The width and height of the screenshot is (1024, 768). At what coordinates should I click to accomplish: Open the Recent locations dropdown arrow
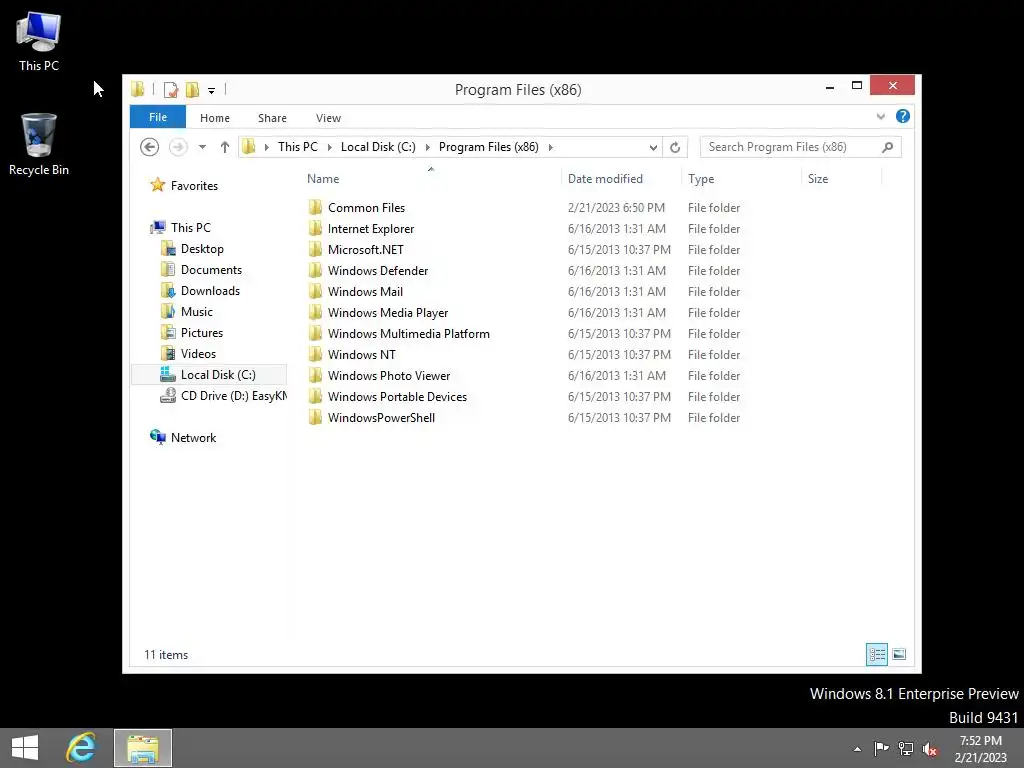tap(202, 147)
